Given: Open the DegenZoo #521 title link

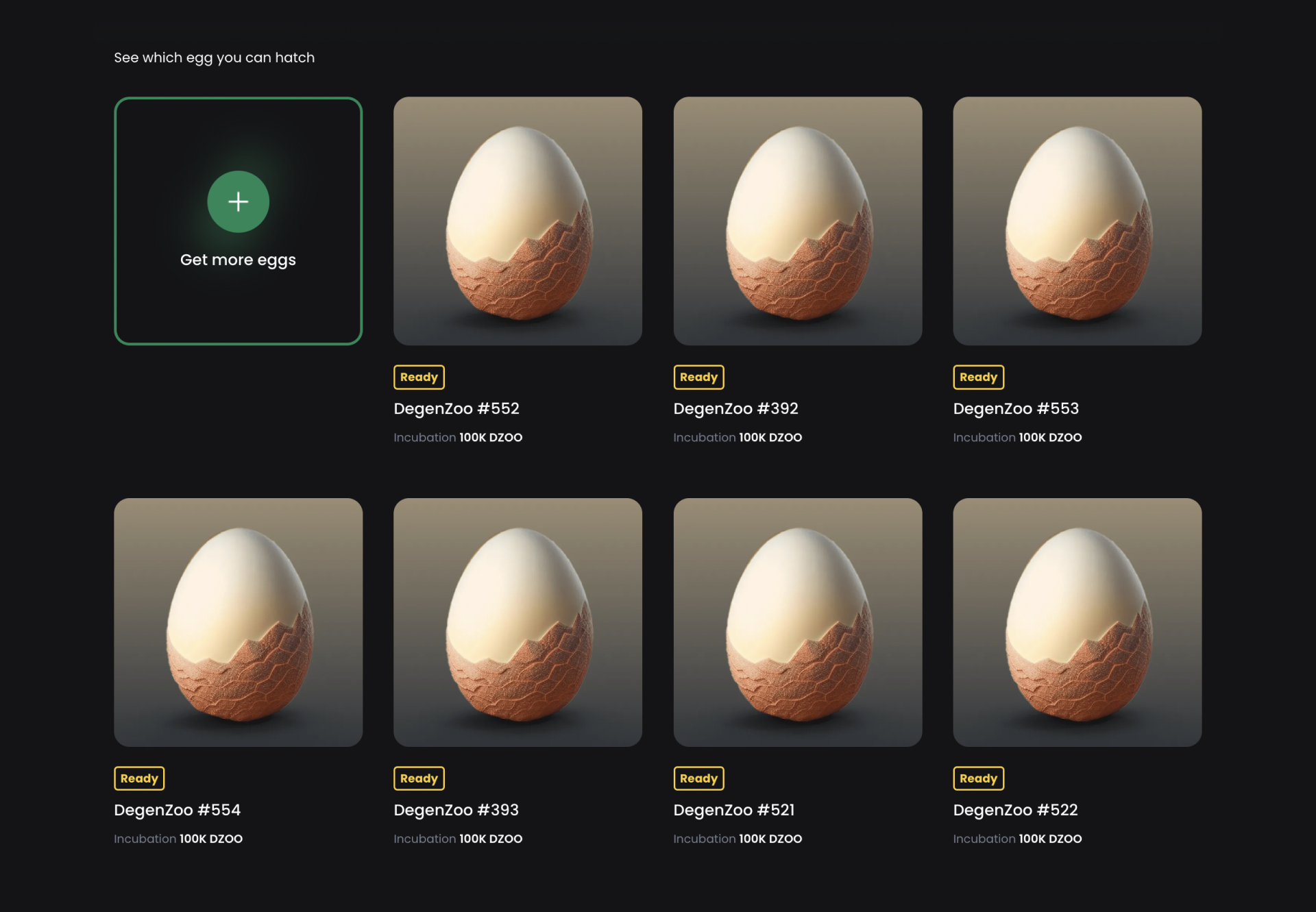Looking at the screenshot, I should click(733, 810).
